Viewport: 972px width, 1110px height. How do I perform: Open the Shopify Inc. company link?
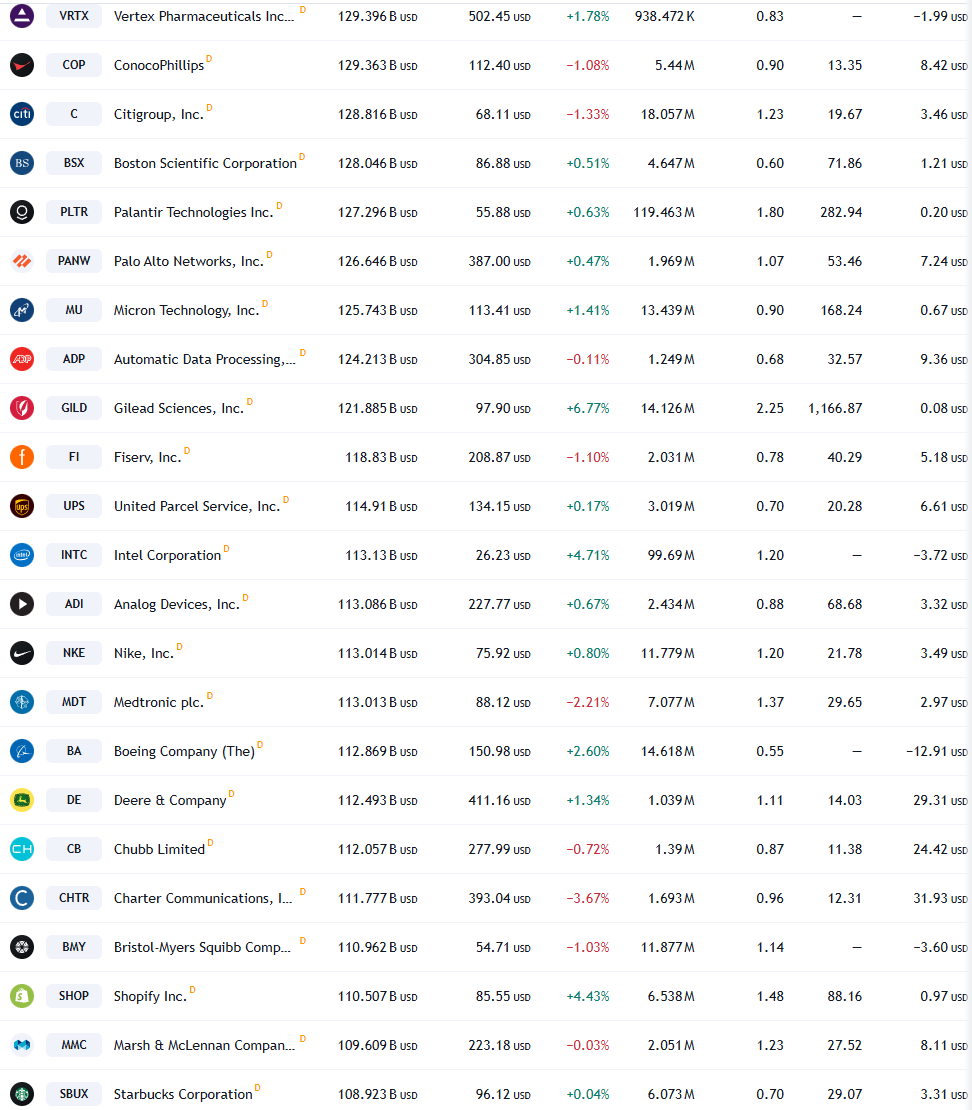150,996
